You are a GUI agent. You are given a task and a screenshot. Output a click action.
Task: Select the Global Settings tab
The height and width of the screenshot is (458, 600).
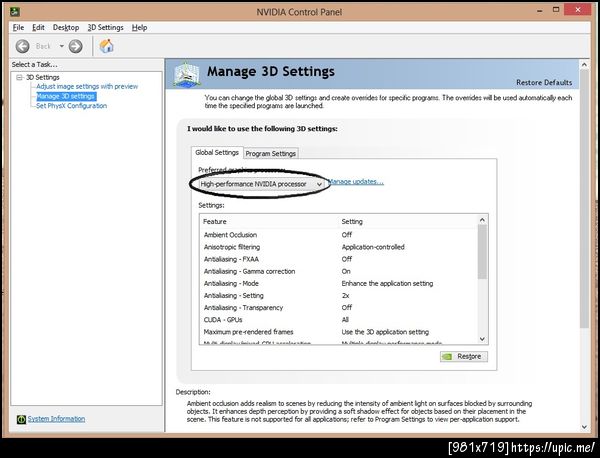coord(217,152)
